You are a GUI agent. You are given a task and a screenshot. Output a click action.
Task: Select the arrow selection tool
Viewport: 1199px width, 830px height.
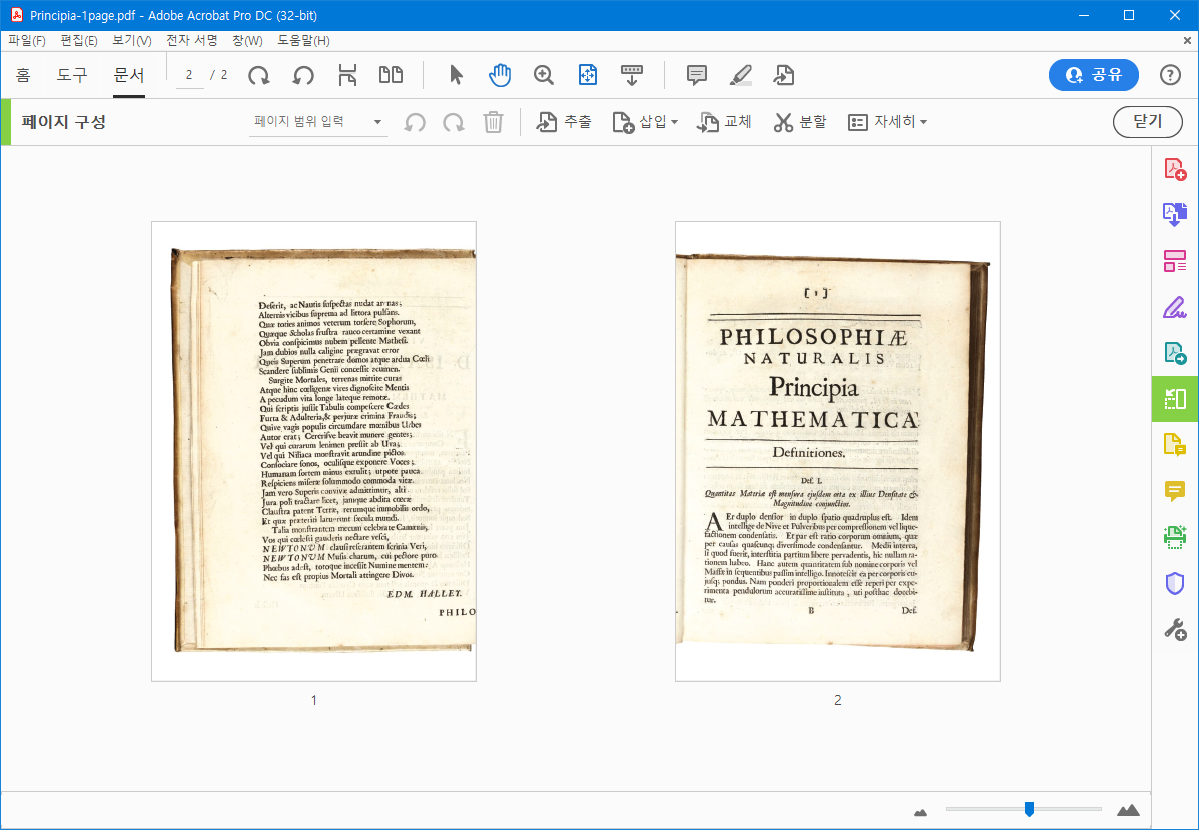pyautogui.click(x=457, y=75)
